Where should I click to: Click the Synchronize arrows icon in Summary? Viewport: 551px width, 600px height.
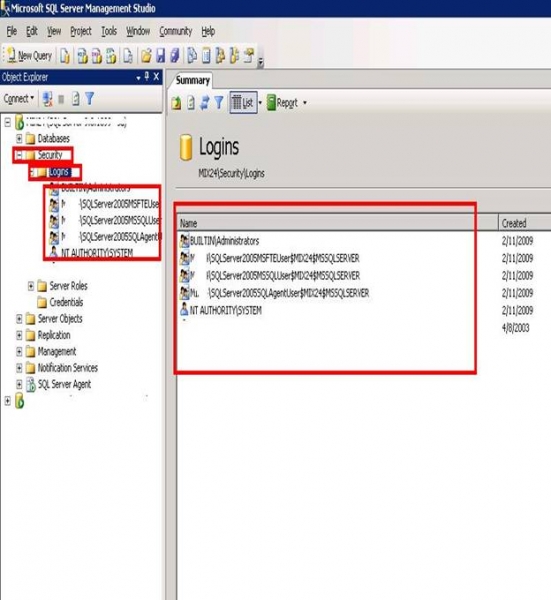[x=205, y=103]
